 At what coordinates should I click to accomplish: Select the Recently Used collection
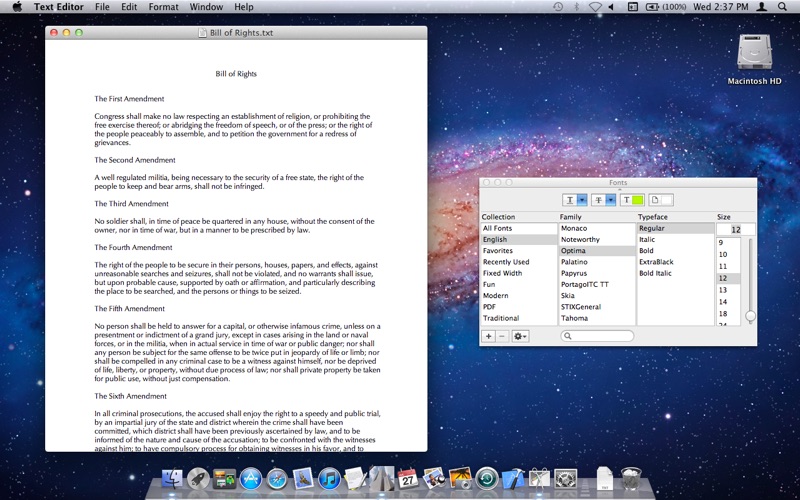(519, 262)
